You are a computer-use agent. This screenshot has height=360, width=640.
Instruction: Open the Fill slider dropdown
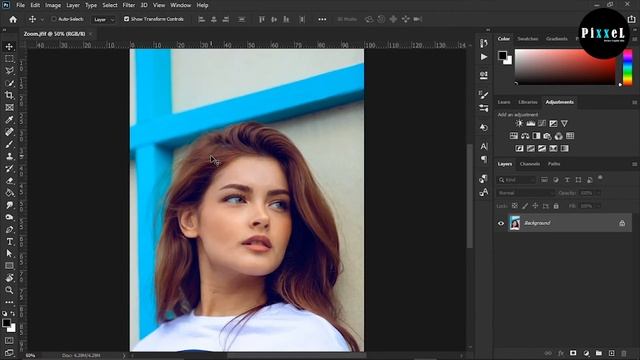(598, 206)
